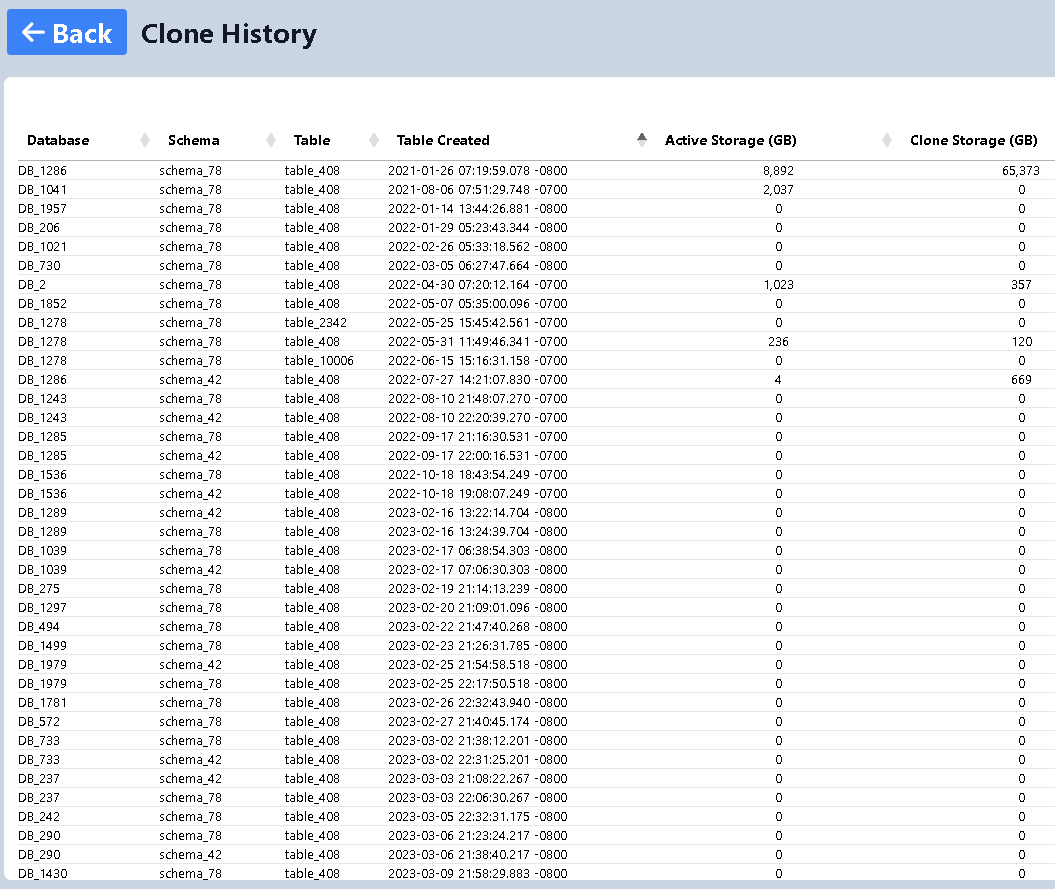Image resolution: width=1055 pixels, height=889 pixels.
Task: Click Clone Storage value 120
Action: (1022, 342)
